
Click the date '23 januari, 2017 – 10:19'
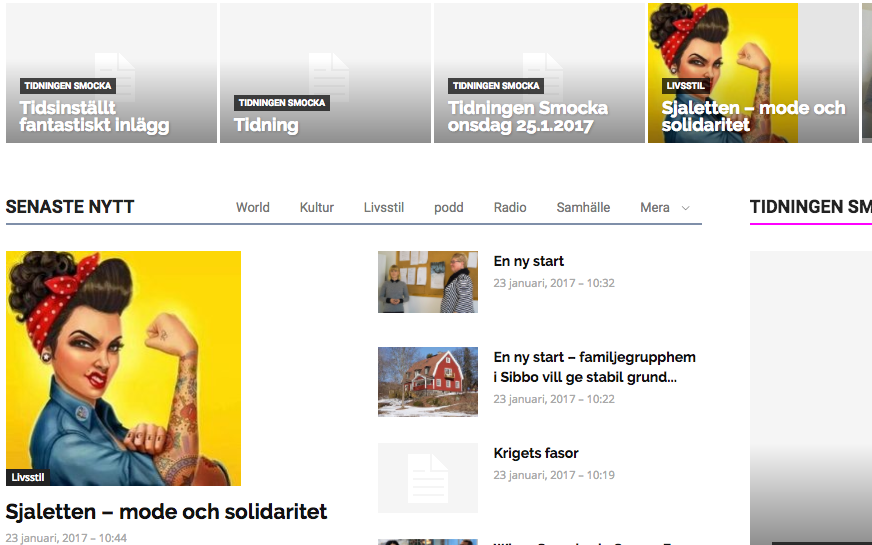tap(554, 475)
